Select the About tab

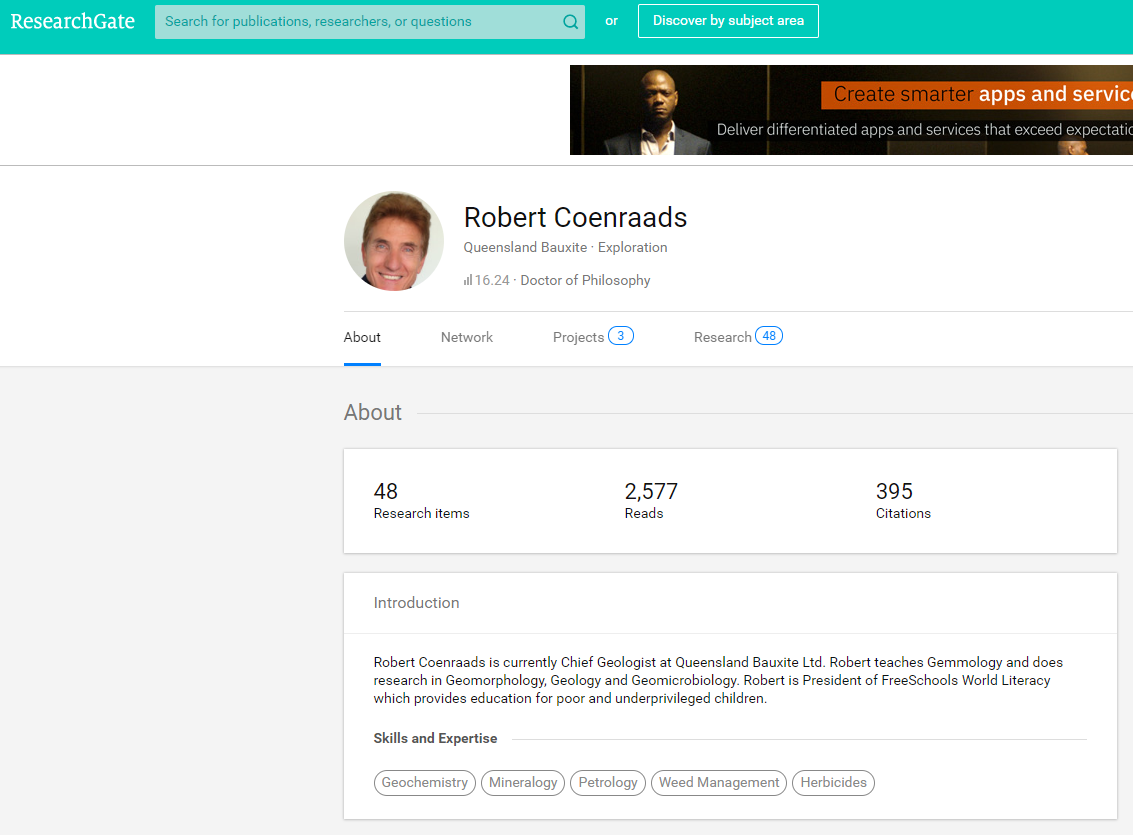click(362, 337)
